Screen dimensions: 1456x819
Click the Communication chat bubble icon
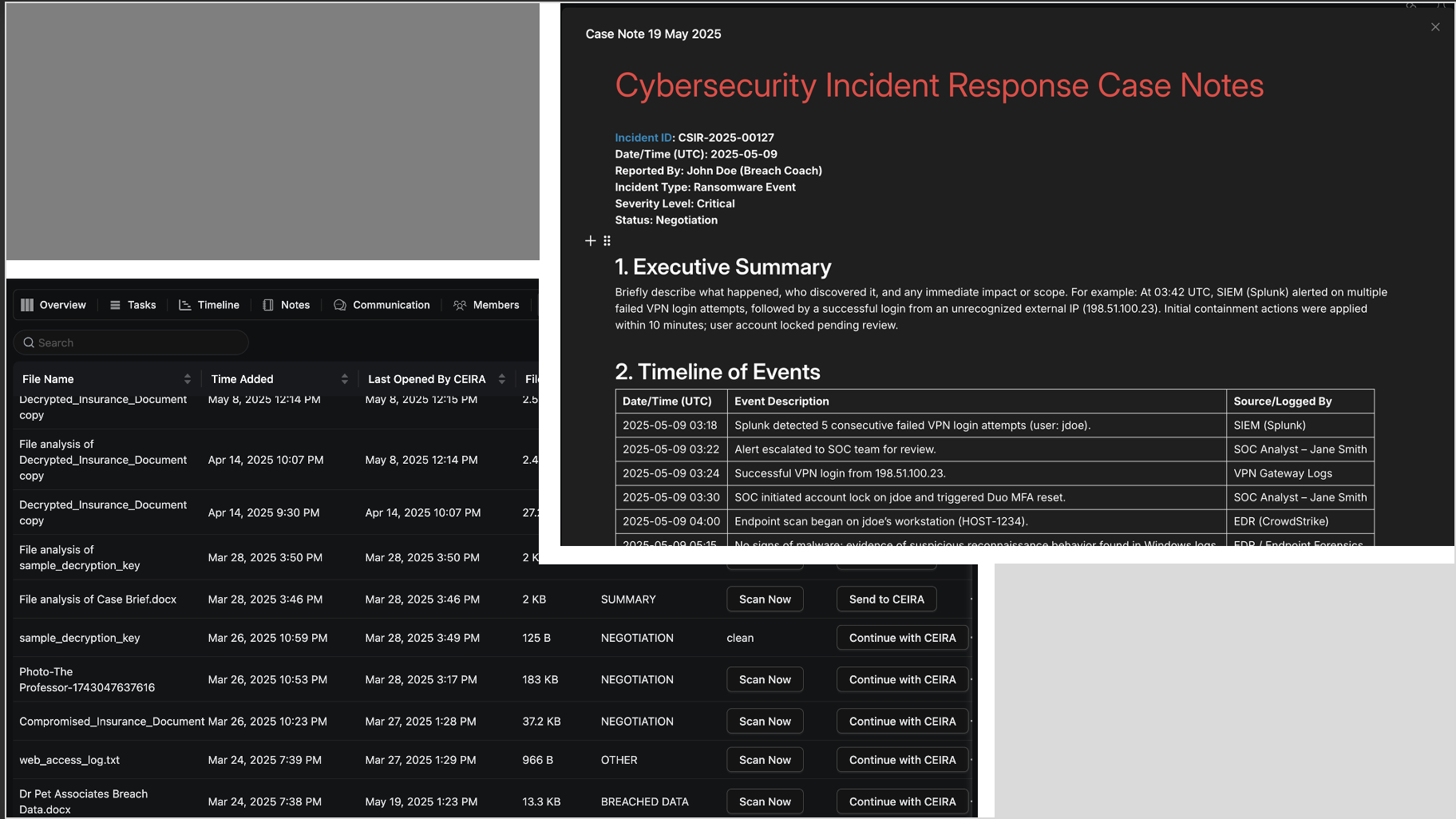340,305
